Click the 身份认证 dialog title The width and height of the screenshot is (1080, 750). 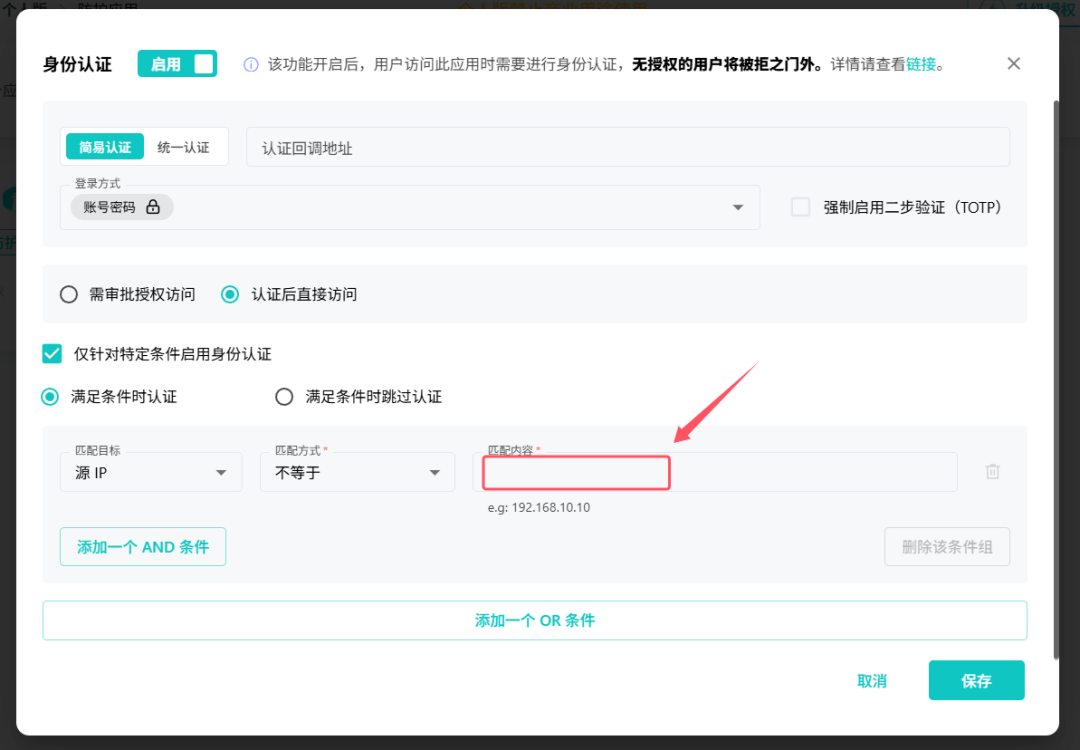coord(77,65)
